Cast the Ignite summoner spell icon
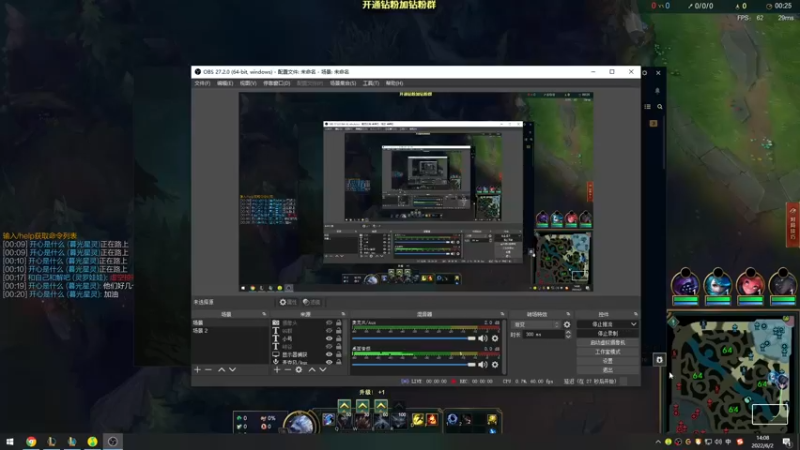This screenshot has width=800, height=450. [432, 419]
